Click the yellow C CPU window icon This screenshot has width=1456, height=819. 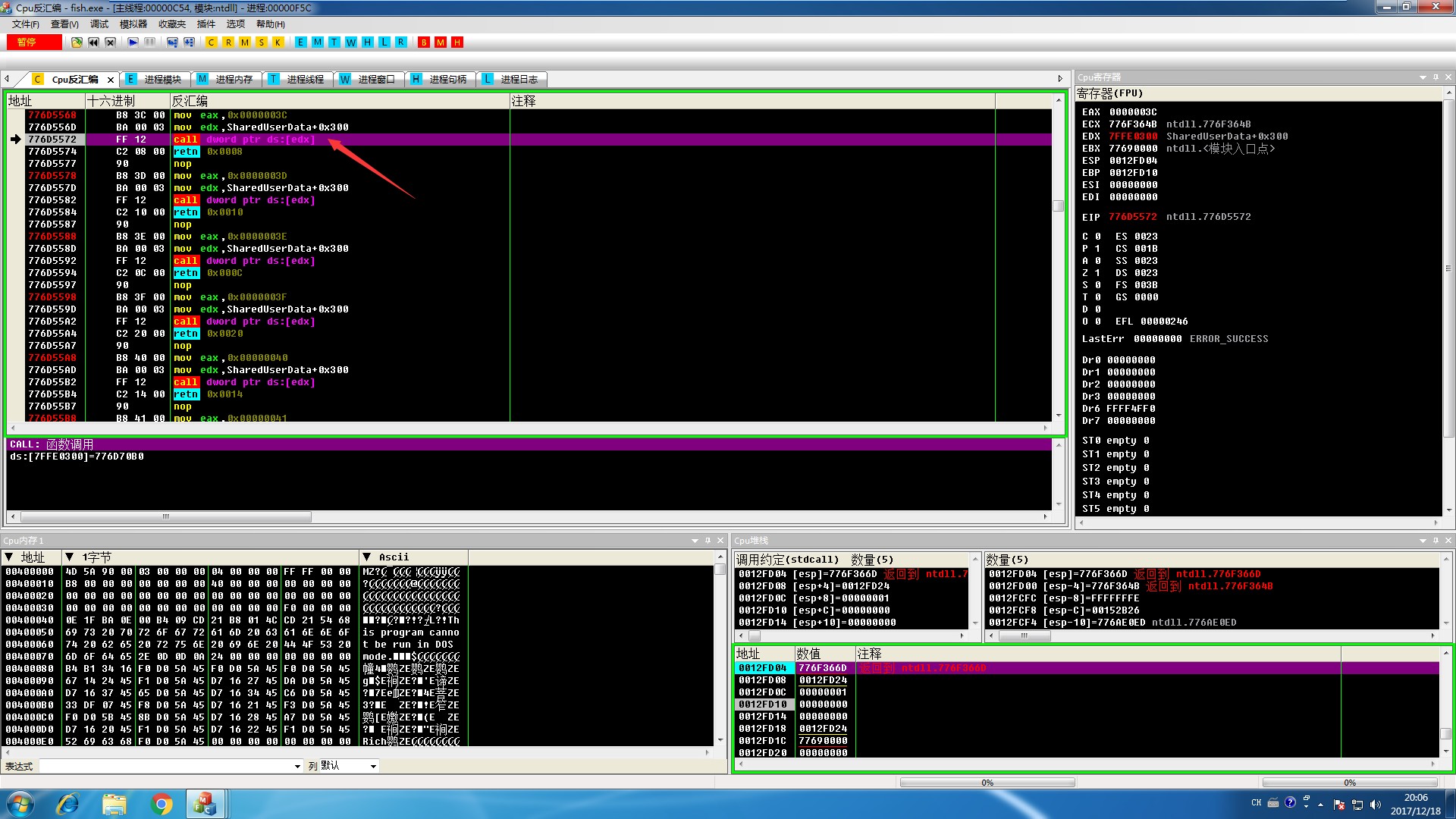[212, 42]
